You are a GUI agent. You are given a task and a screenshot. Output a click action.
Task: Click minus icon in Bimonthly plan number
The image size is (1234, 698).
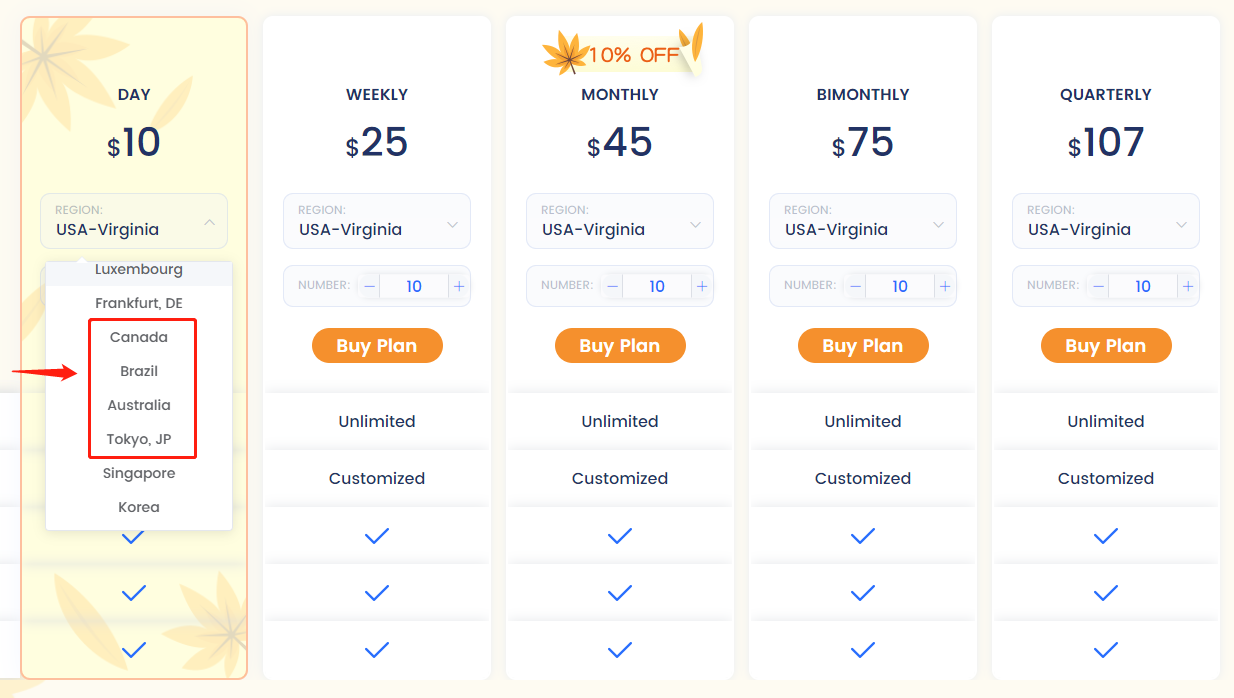[856, 286]
